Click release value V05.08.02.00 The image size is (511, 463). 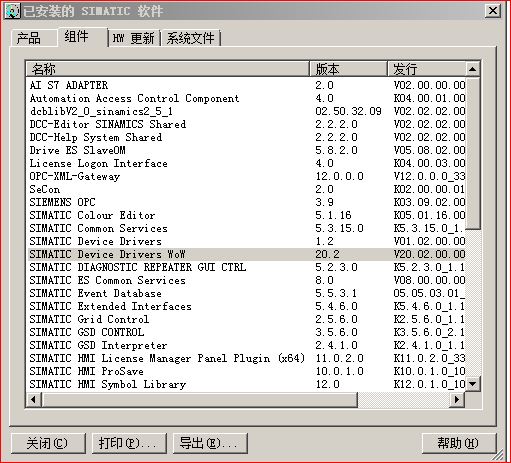[x=429, y=150]
